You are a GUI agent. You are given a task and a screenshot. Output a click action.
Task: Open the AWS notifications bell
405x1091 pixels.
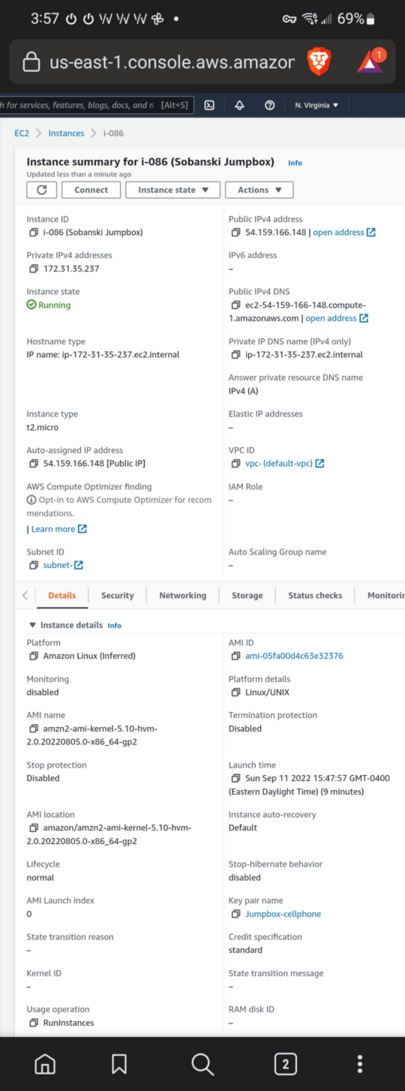pos(239,105)
